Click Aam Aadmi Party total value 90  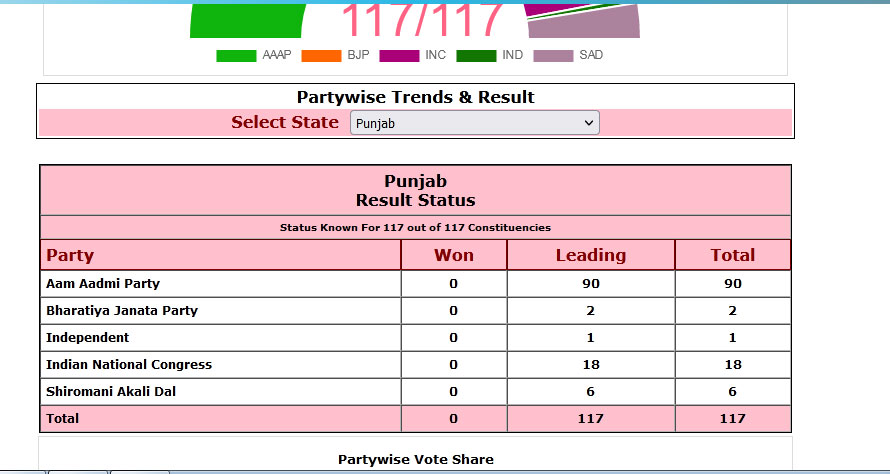tap(733, 283)
